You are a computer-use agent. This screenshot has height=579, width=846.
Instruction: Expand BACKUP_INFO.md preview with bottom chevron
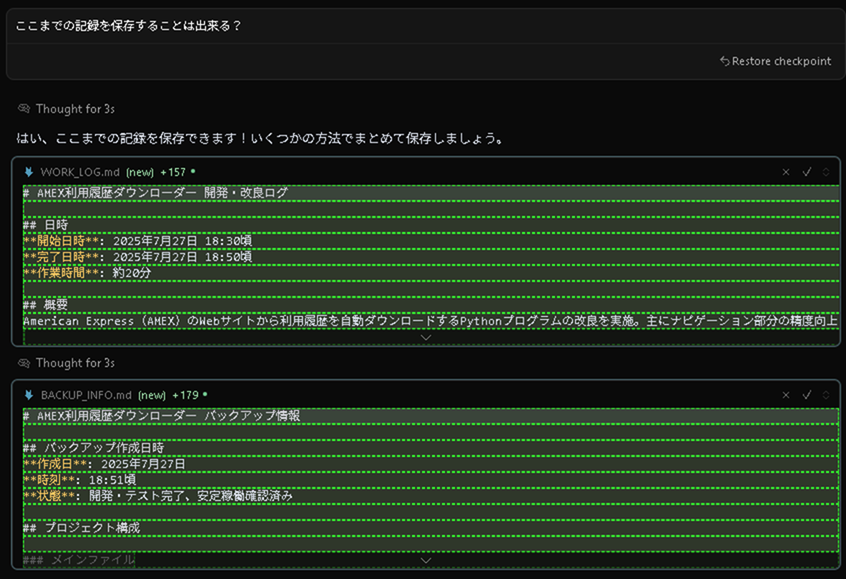pyautogui.click(x=426, y=561)
